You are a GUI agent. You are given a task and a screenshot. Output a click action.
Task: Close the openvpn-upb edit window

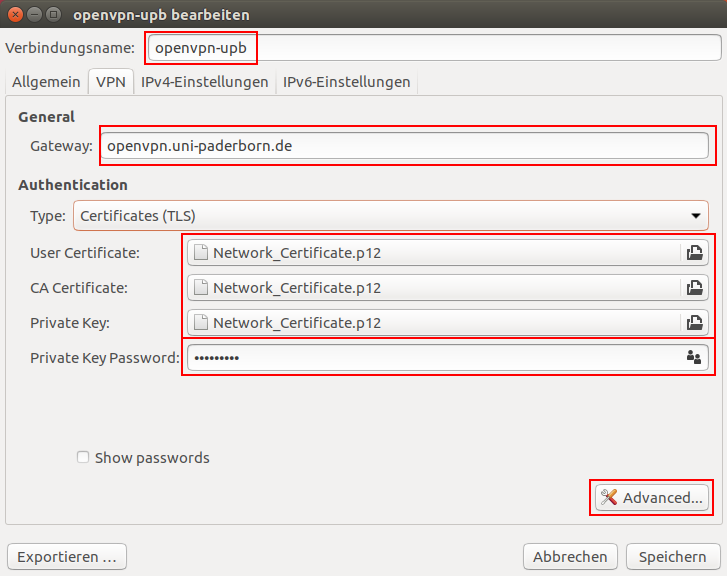coord(15,15)
